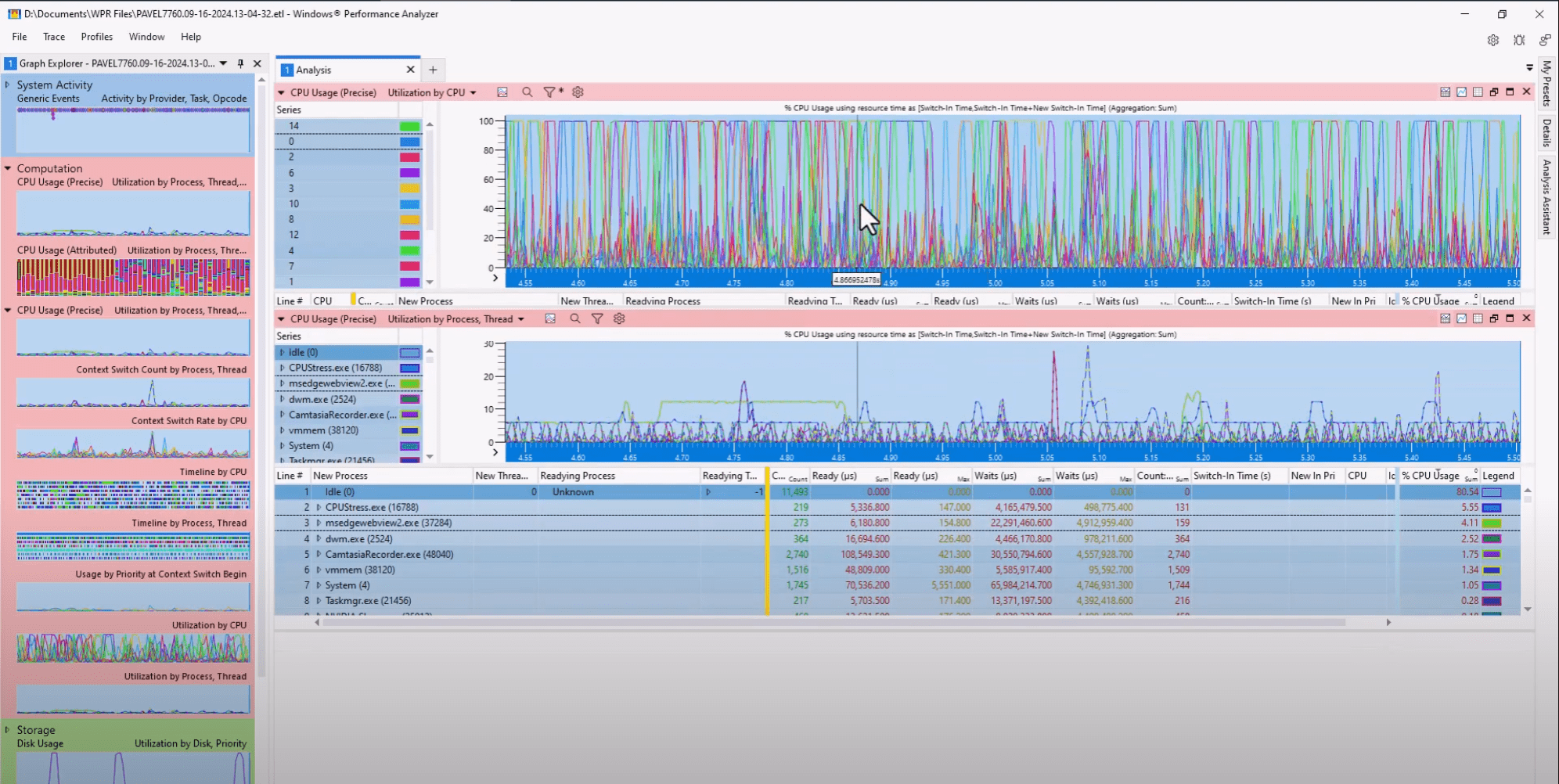Toggle dwm.exe legend color in table

pos(1492,539)
